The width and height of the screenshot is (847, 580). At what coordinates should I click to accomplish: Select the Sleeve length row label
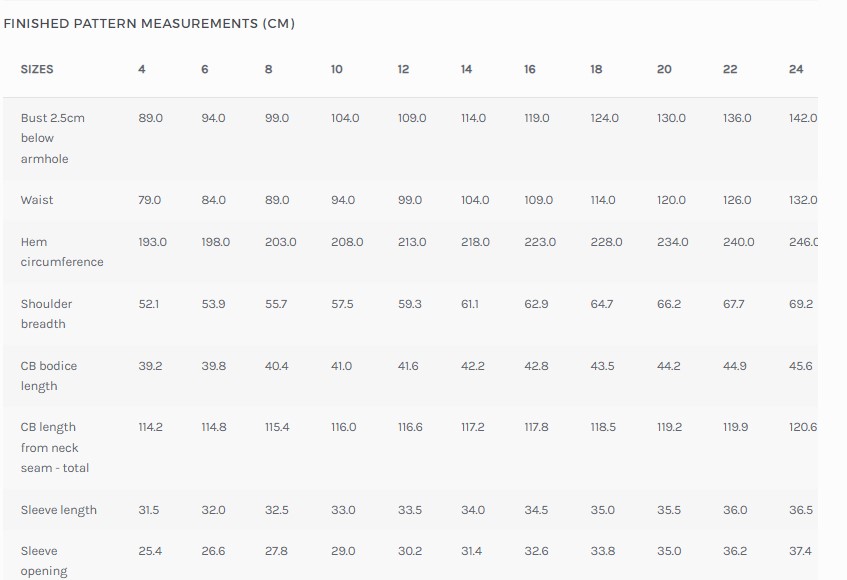click(59, 510)
